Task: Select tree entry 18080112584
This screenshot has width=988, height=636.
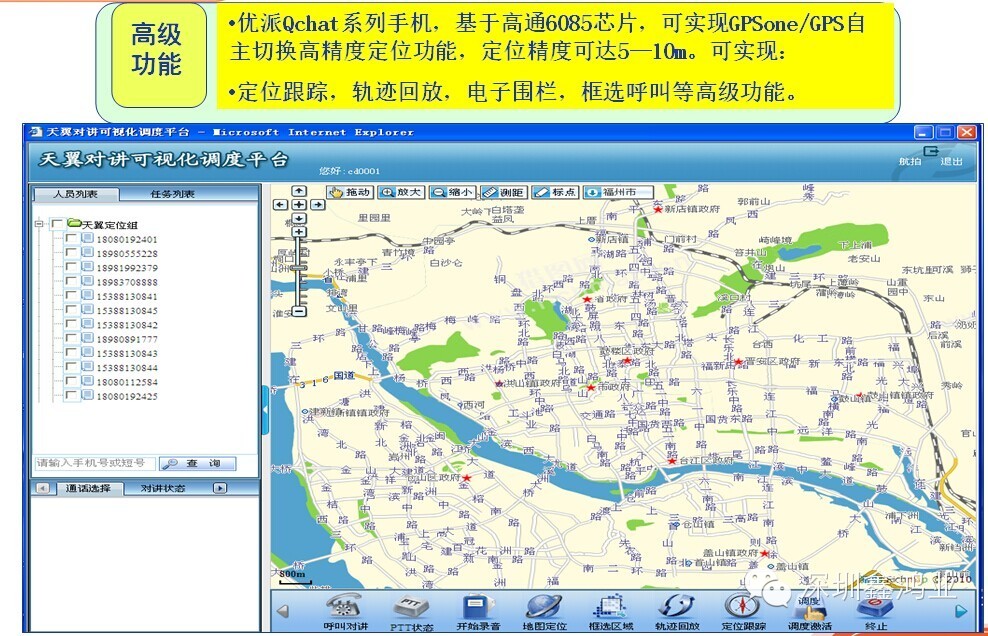Action: [127, 382]
